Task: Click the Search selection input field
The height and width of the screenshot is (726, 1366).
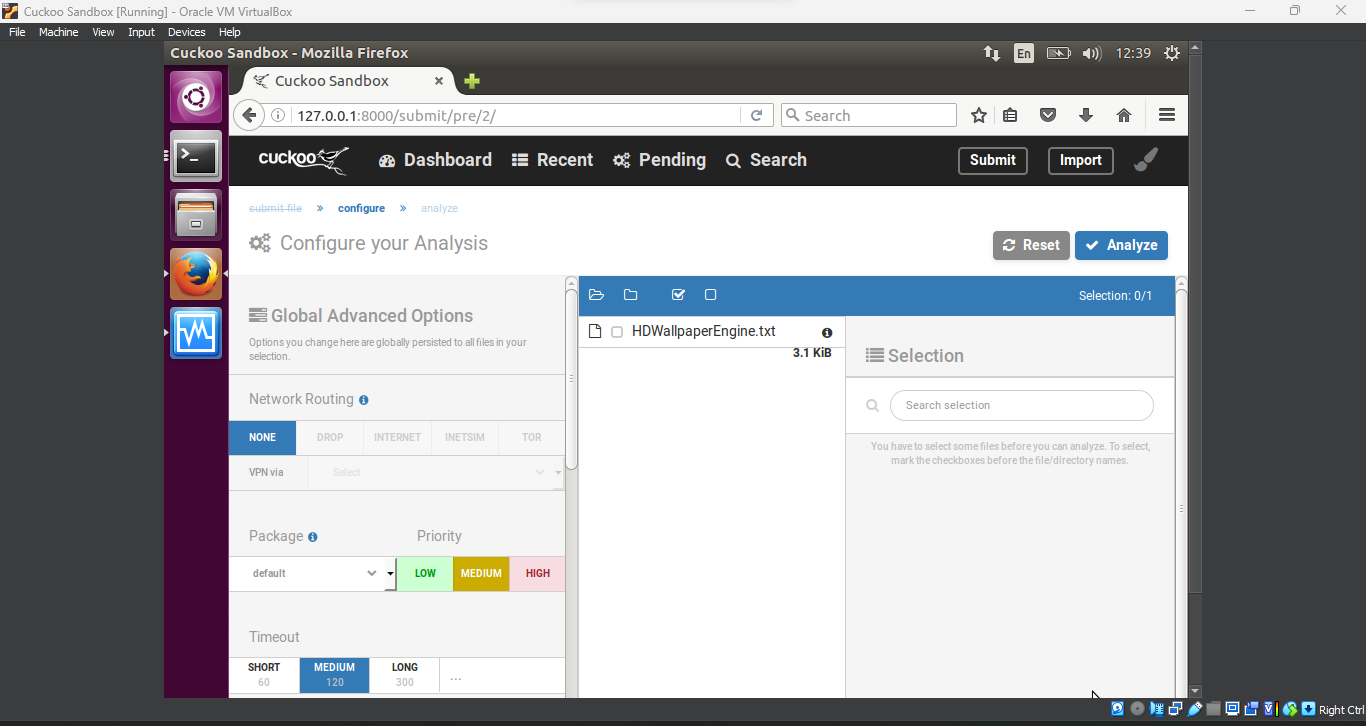Action: (x=1021, y=405)
